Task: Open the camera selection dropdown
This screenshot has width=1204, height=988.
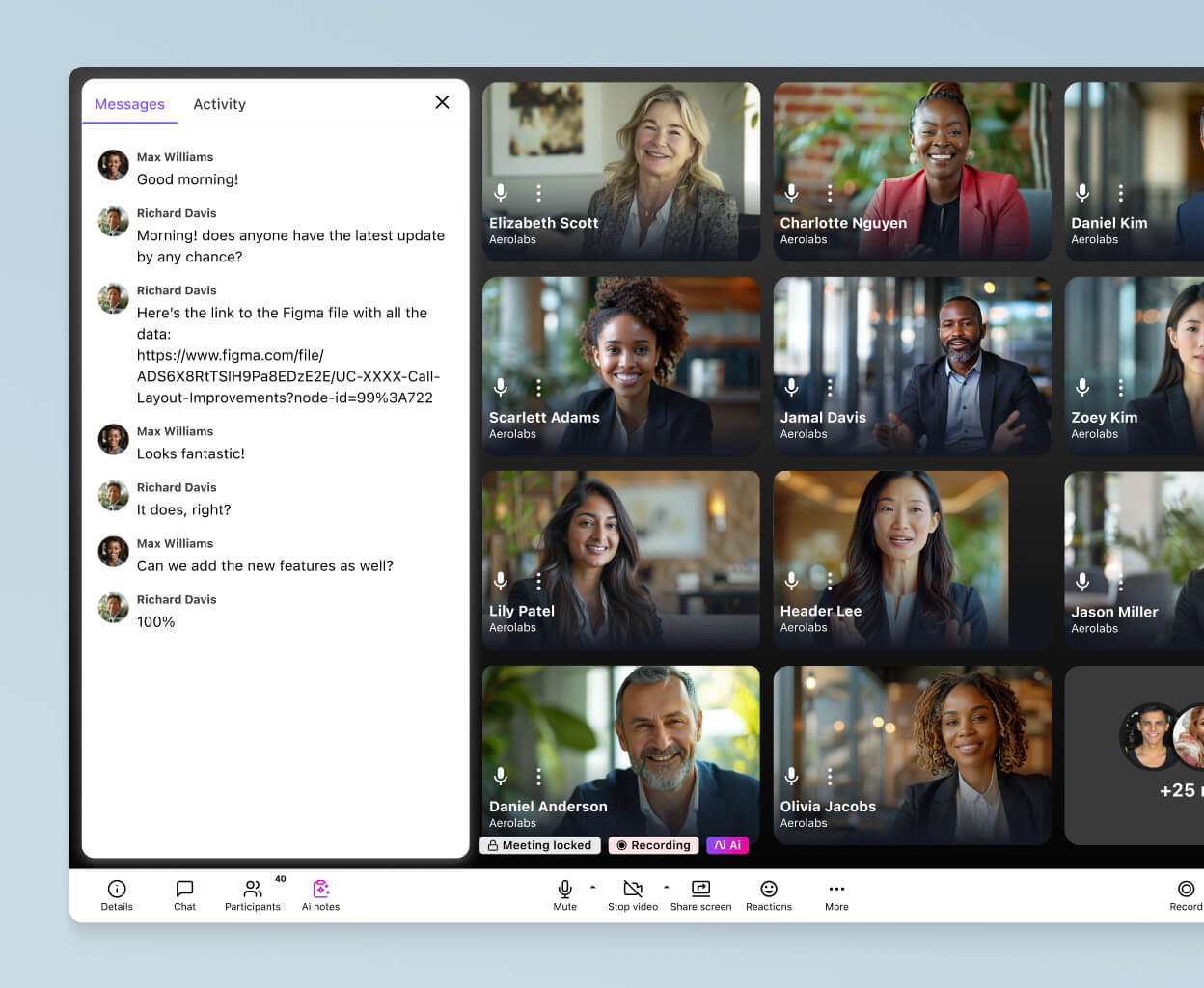Action: point(666,888)
